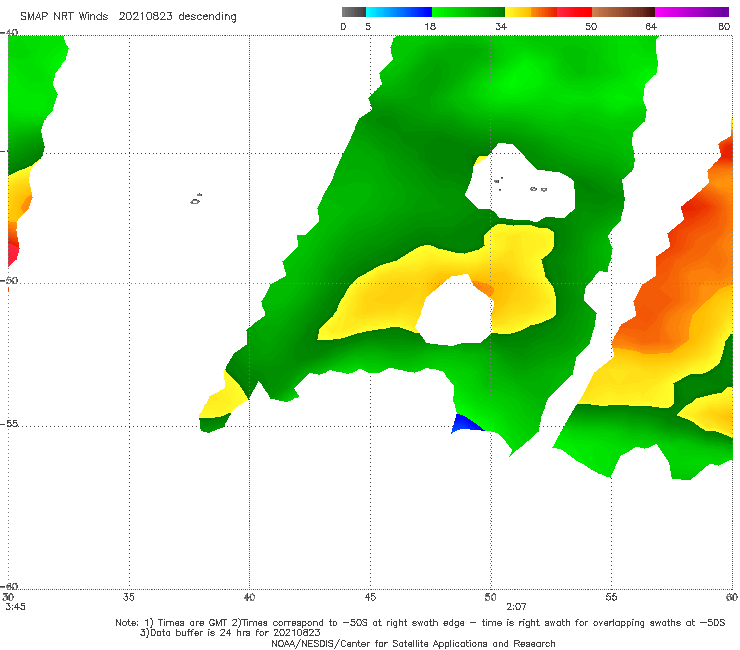Image resolution: width=740 pixels, height=650 pixels.
Task: Select the date 20210823 in the title
Action: coord(145,17)
